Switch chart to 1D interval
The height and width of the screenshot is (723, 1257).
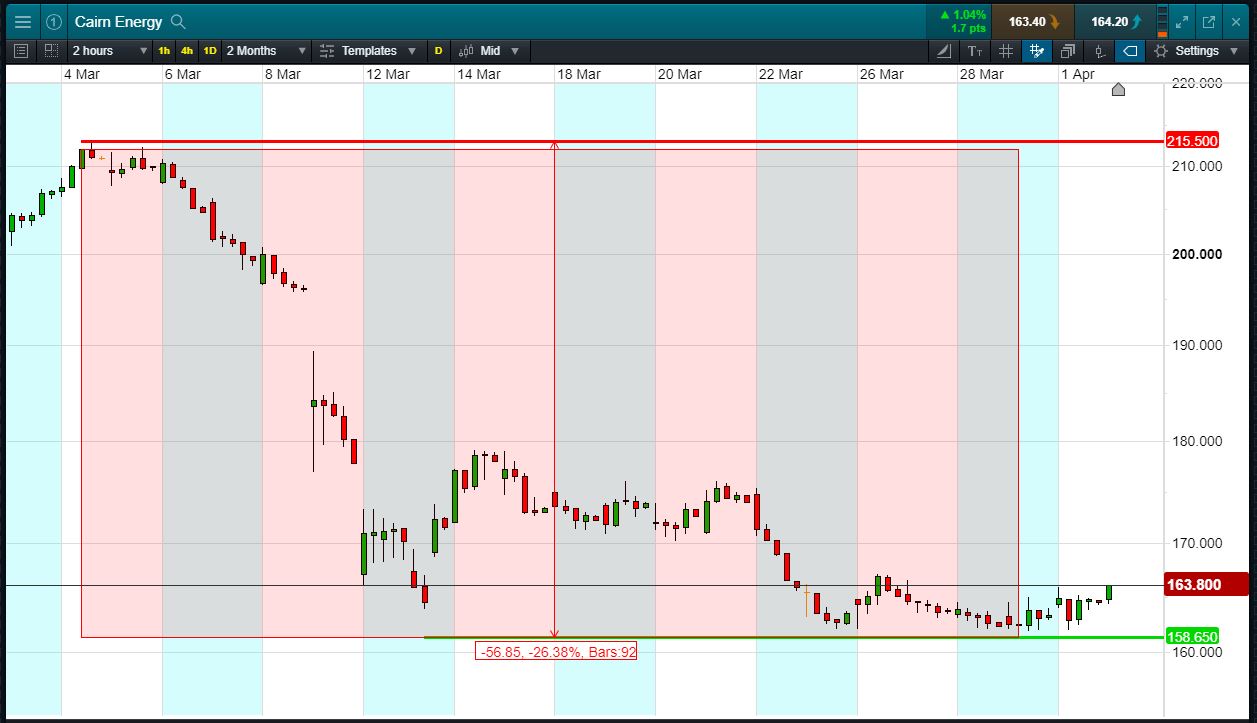click(210, 50)
